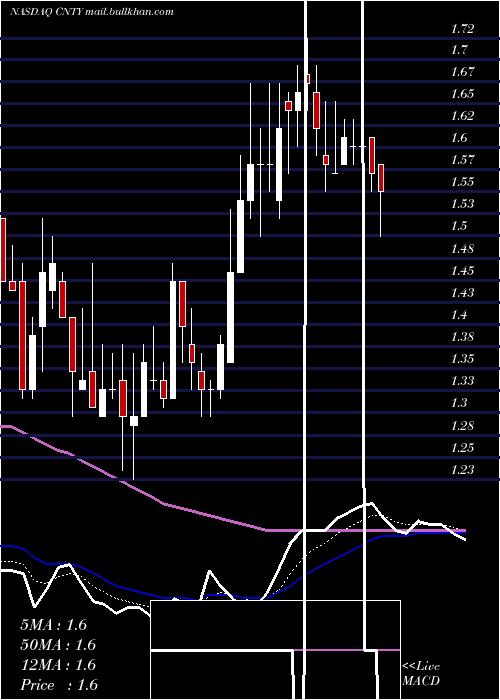The width and height of the screenshot is (500, 700).
Task: Click the 1.3 price axis label
Action: pyautogui.click(x=459, y=403)
